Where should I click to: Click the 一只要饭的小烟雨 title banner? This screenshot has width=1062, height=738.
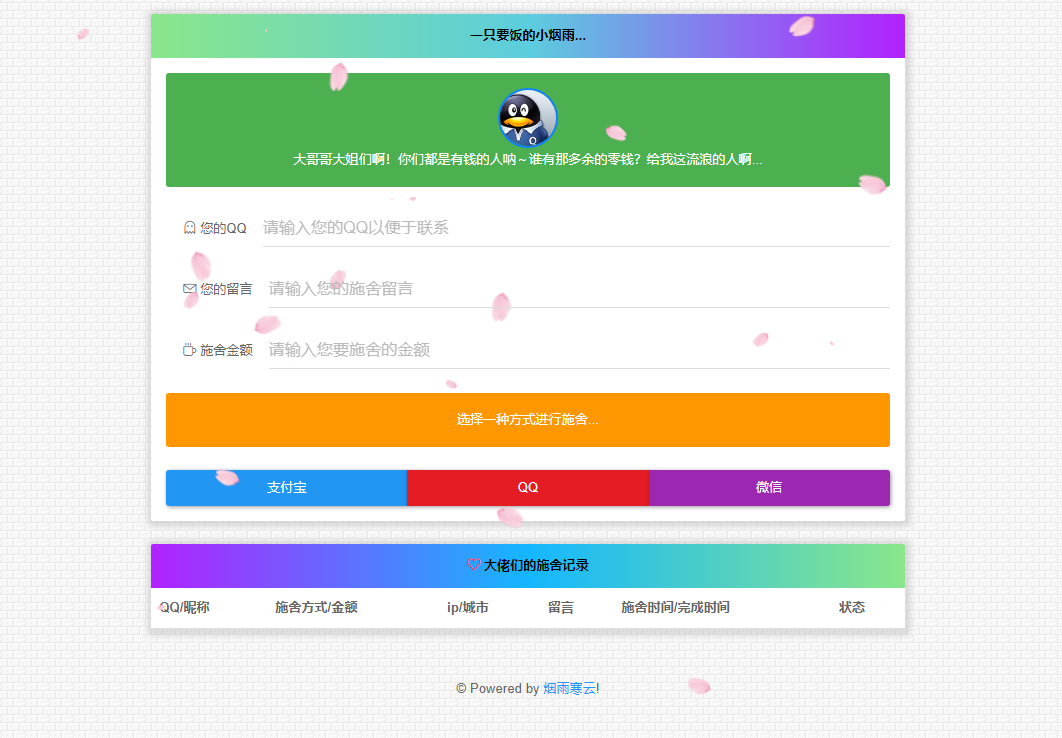pos(528,35)
